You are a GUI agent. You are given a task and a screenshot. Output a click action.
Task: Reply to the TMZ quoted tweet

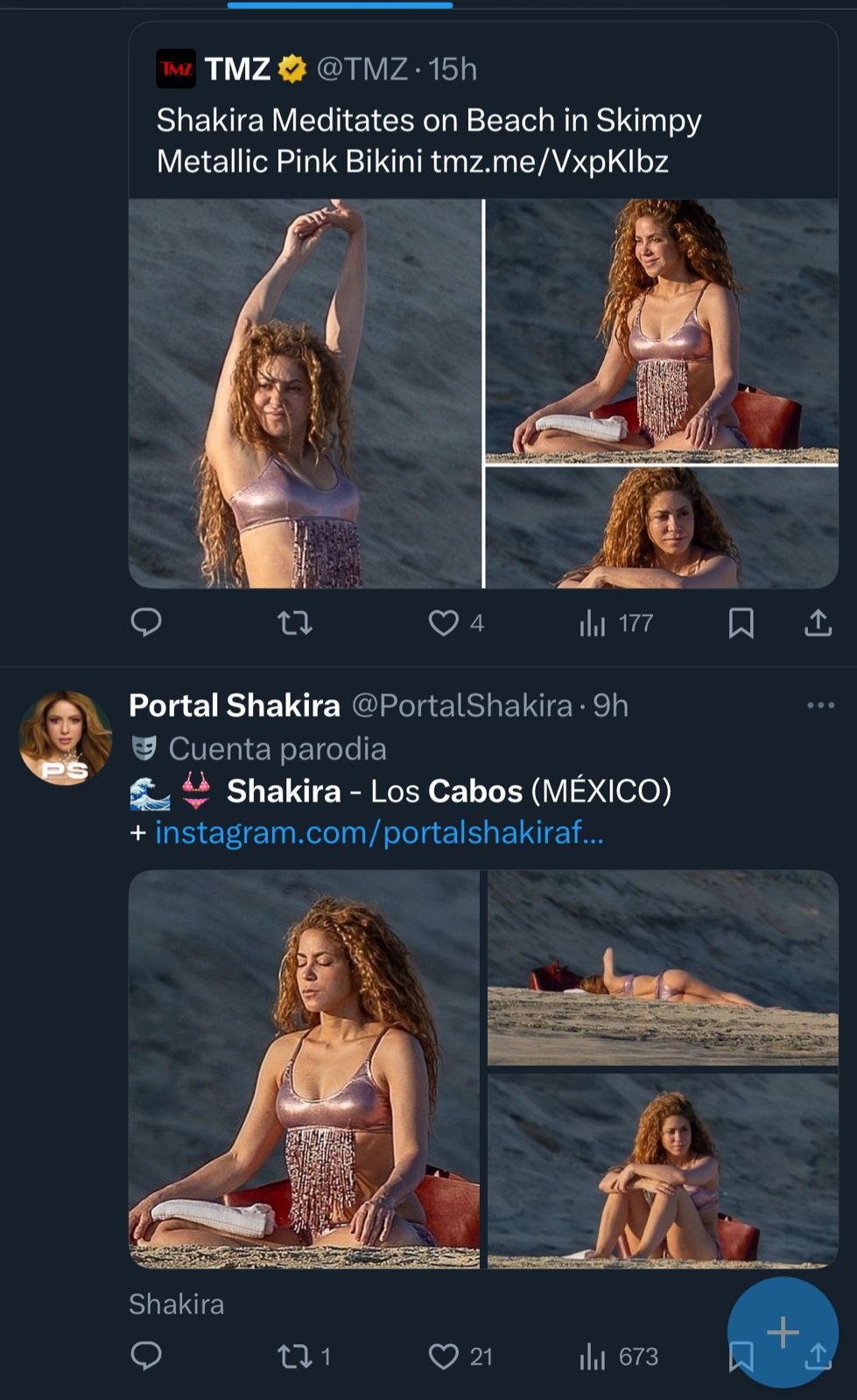point(146,622)
